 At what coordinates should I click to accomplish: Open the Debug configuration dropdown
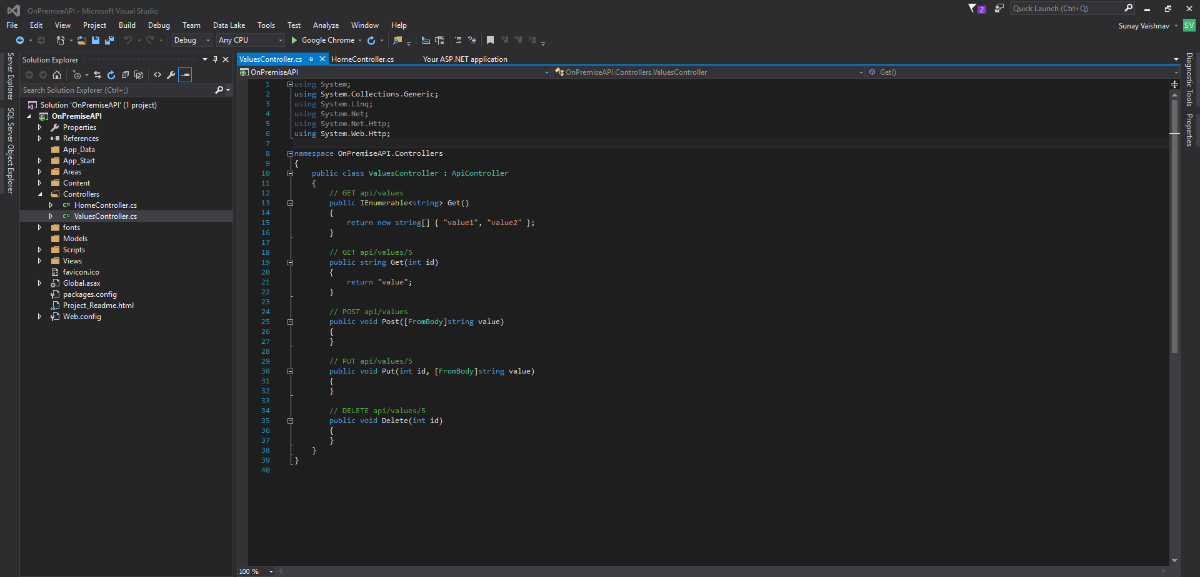tap(191, 41)
